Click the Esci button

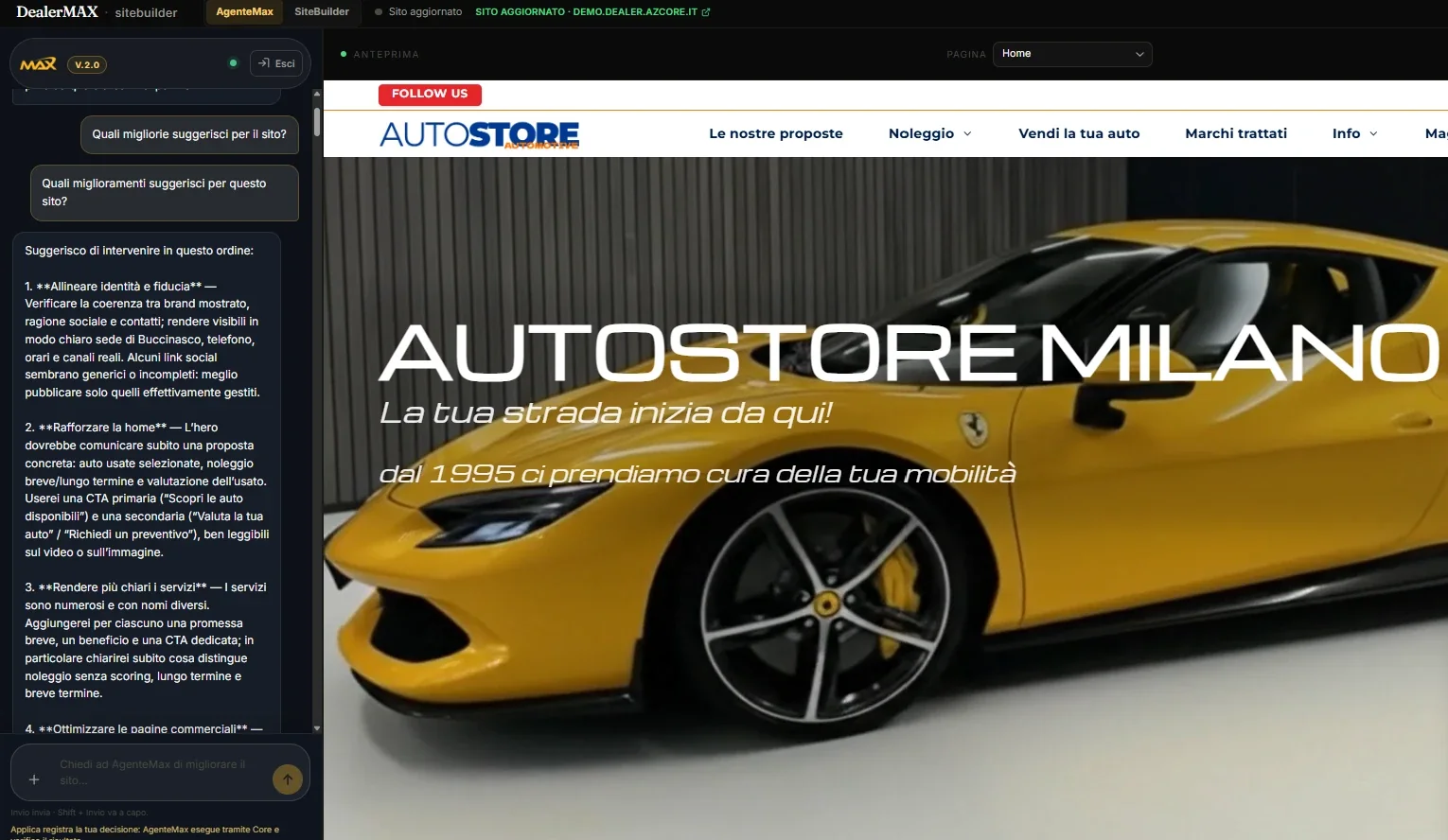pos(276,63)
